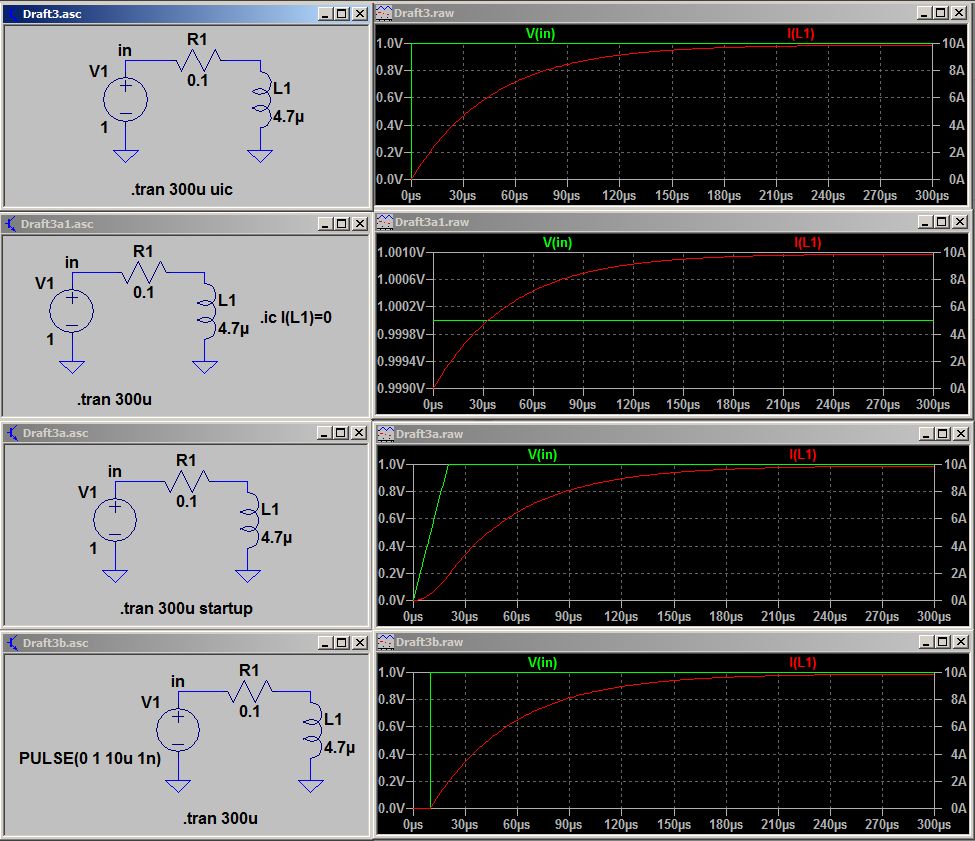Click the Draft3a.raw waveform window icon
Viewport: 975px width, 841px height.
point(386,434)
